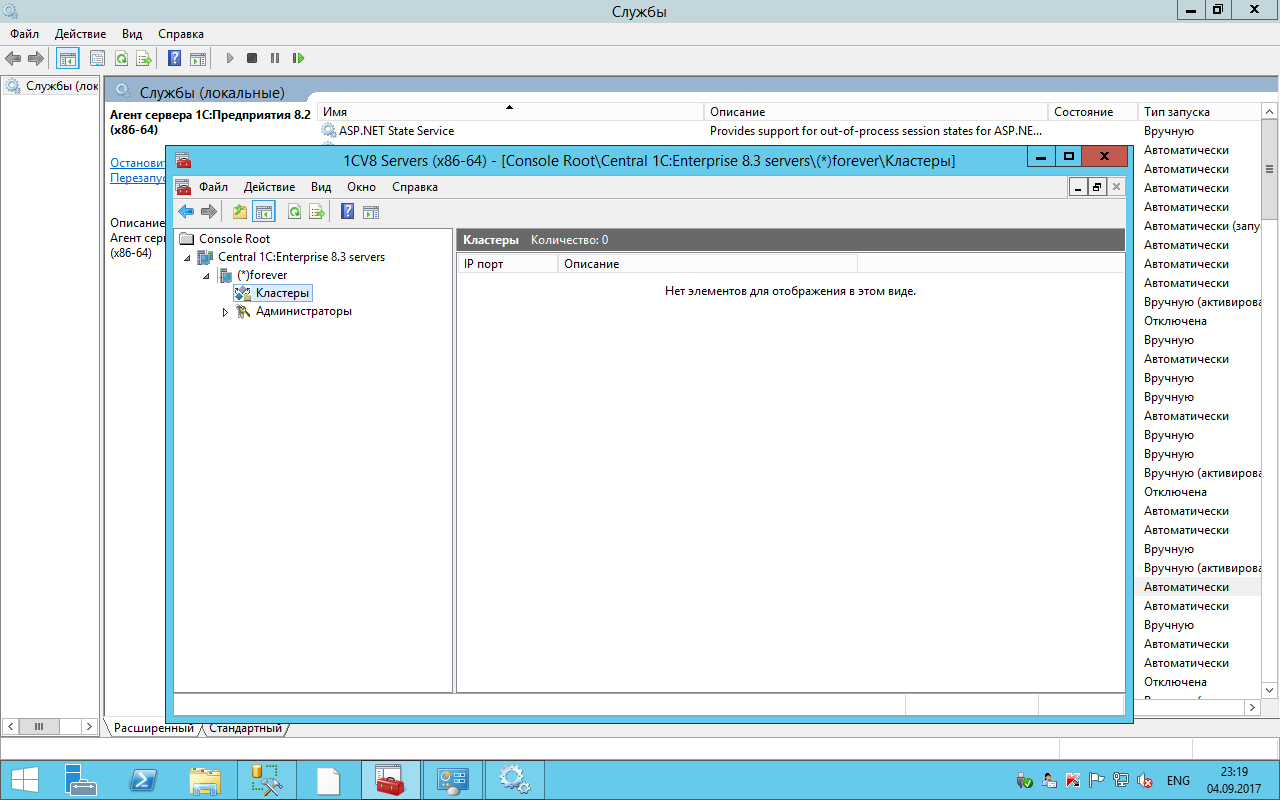Viewport: 1280px width, 800px height.
Task: Refresh the 1CV8 Servers console view
Action: point(294,211)
